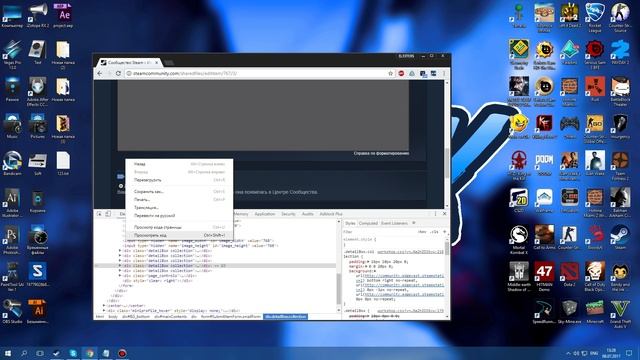
Task: Open the Steam desktop shortcut
Action: pyautogui.click(x=620, y=238)
